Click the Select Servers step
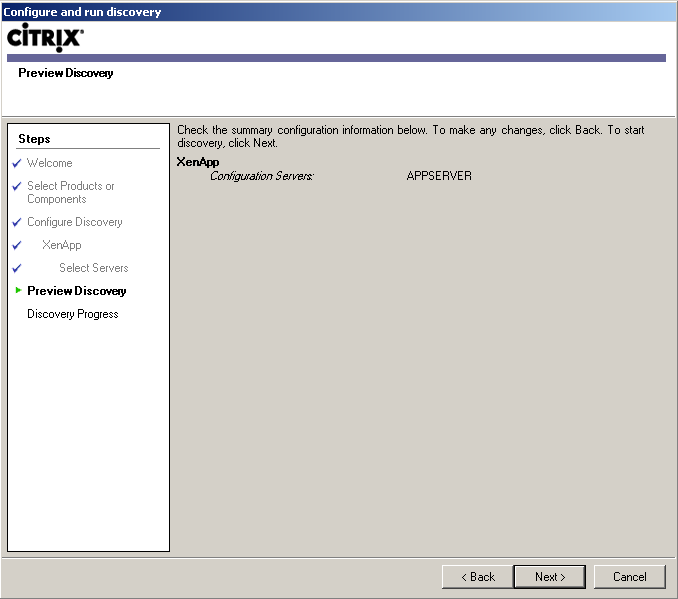The width and height of the screenshot is (678, 599). [94, 268]
